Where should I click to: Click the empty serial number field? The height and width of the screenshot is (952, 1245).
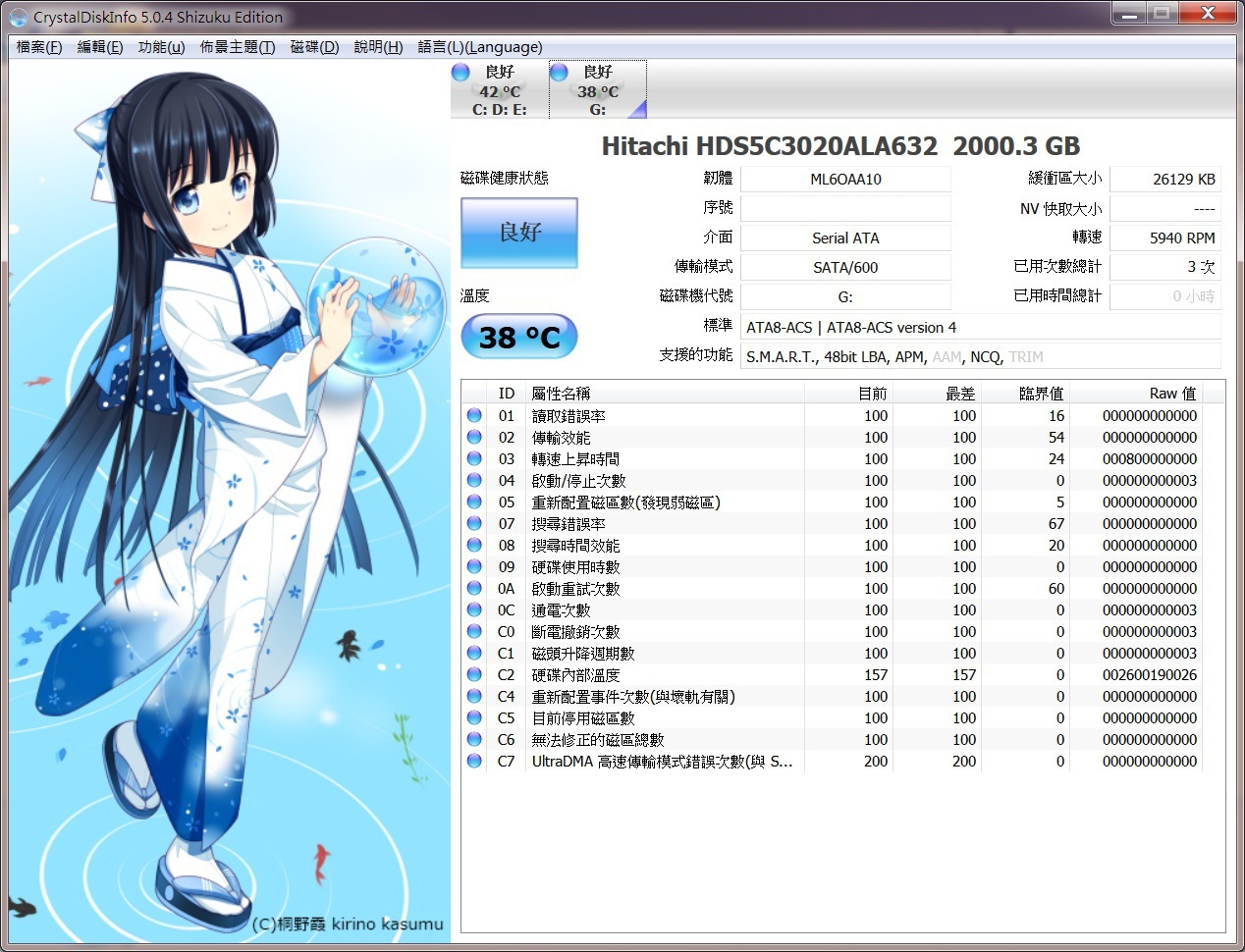(845, 208)
